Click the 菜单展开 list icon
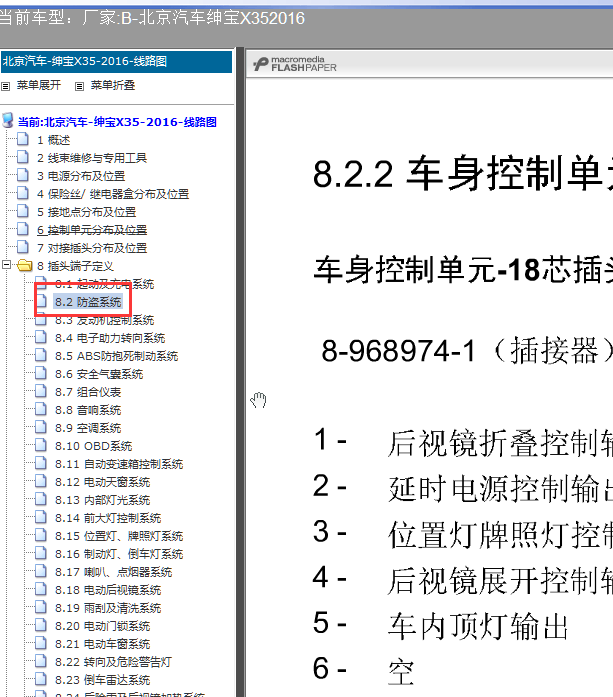This screenshot has height=697, width=613. coord(5,86)
